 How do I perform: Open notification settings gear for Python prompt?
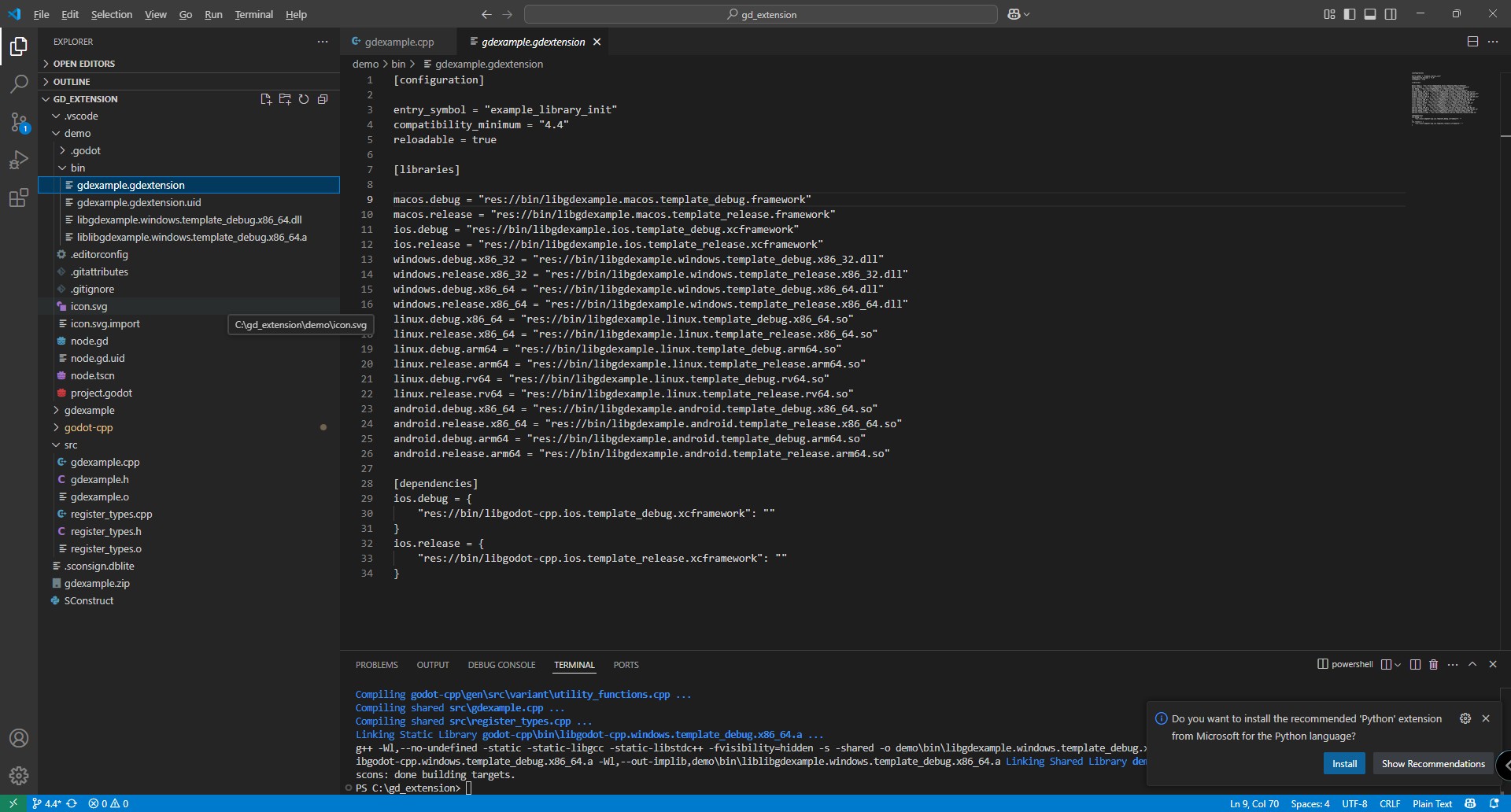1465,718
